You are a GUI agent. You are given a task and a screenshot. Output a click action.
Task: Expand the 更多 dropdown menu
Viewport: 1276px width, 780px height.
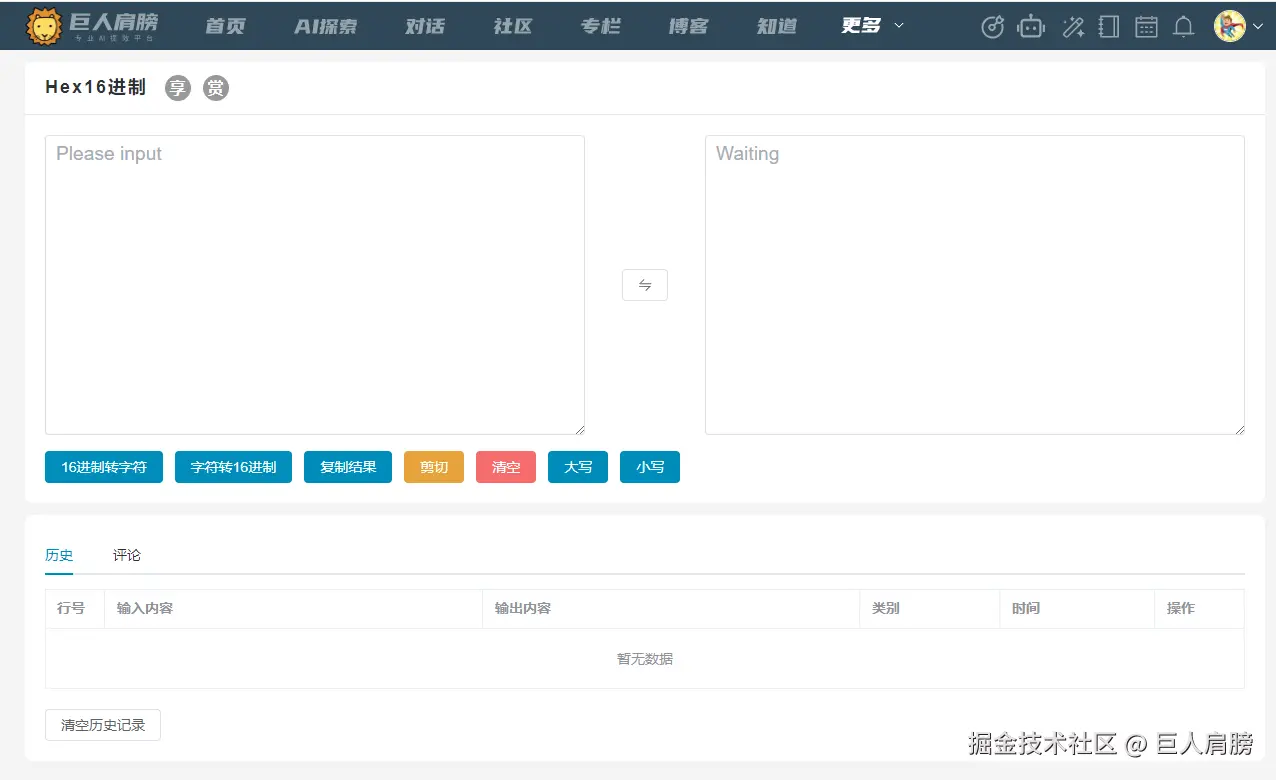coord(873,25)
